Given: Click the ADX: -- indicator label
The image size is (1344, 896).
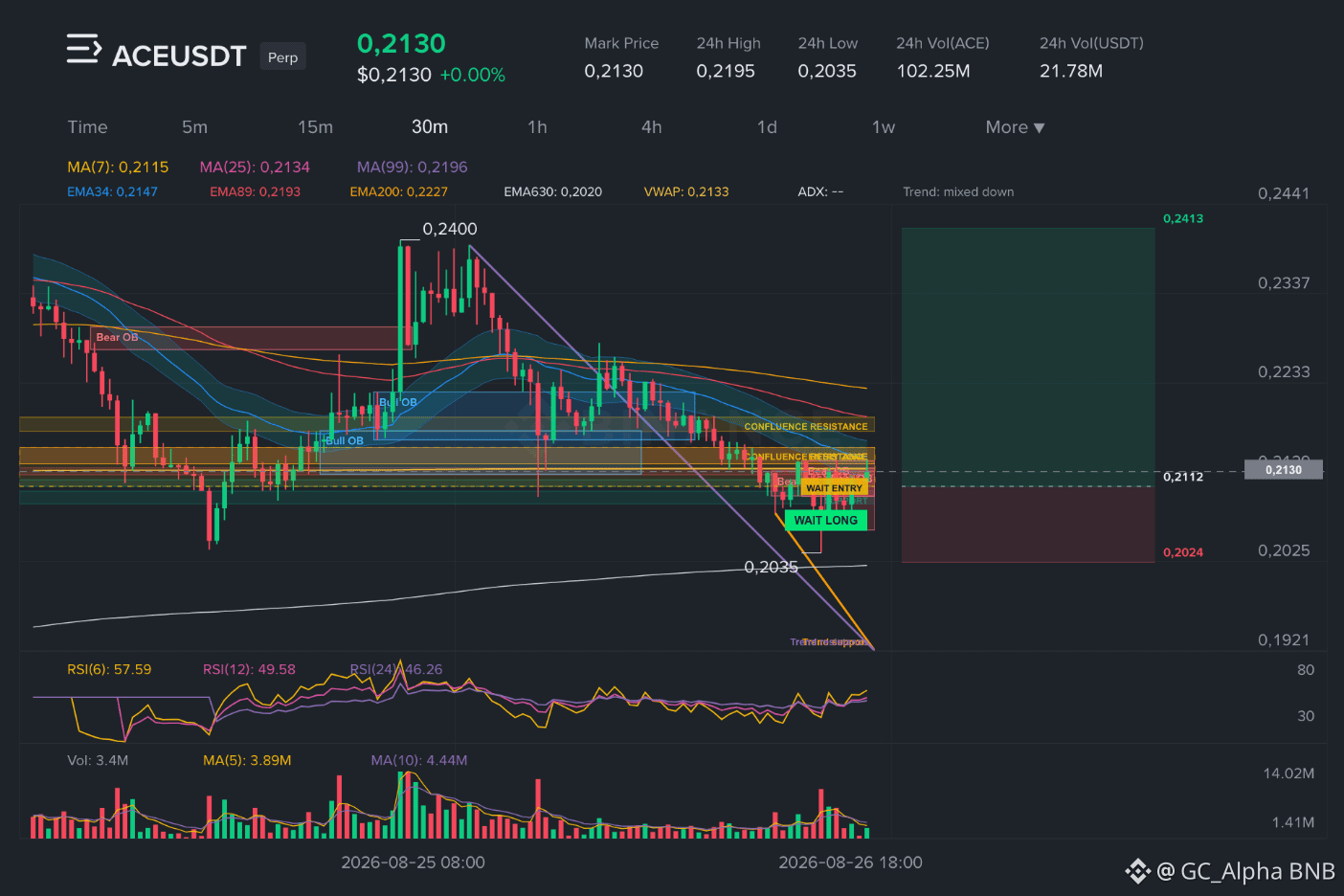Looking at the screenshot, I should (x=820, y=191).
